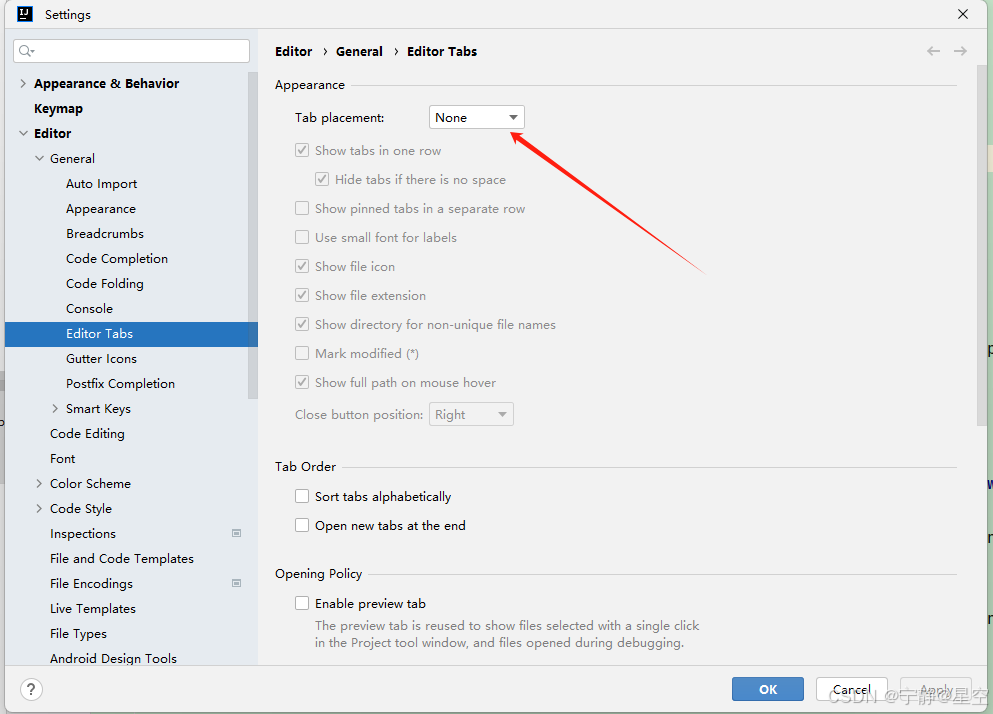This screenshot has height=714, width=993.
Task: Expand the Smart Keys node chevron
Action: 55,409
